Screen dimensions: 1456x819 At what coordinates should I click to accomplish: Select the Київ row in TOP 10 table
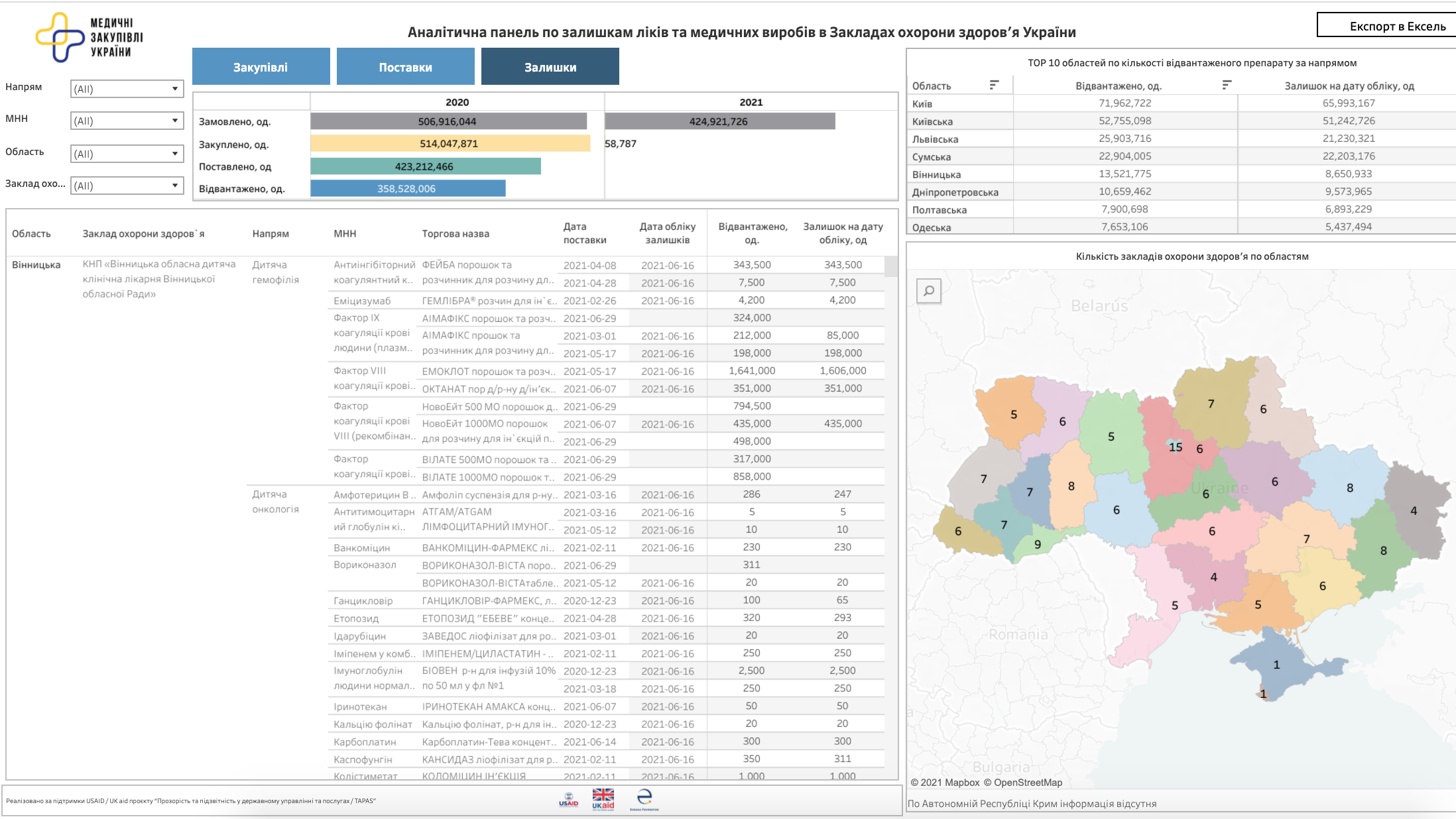(x=1181, y=103)
